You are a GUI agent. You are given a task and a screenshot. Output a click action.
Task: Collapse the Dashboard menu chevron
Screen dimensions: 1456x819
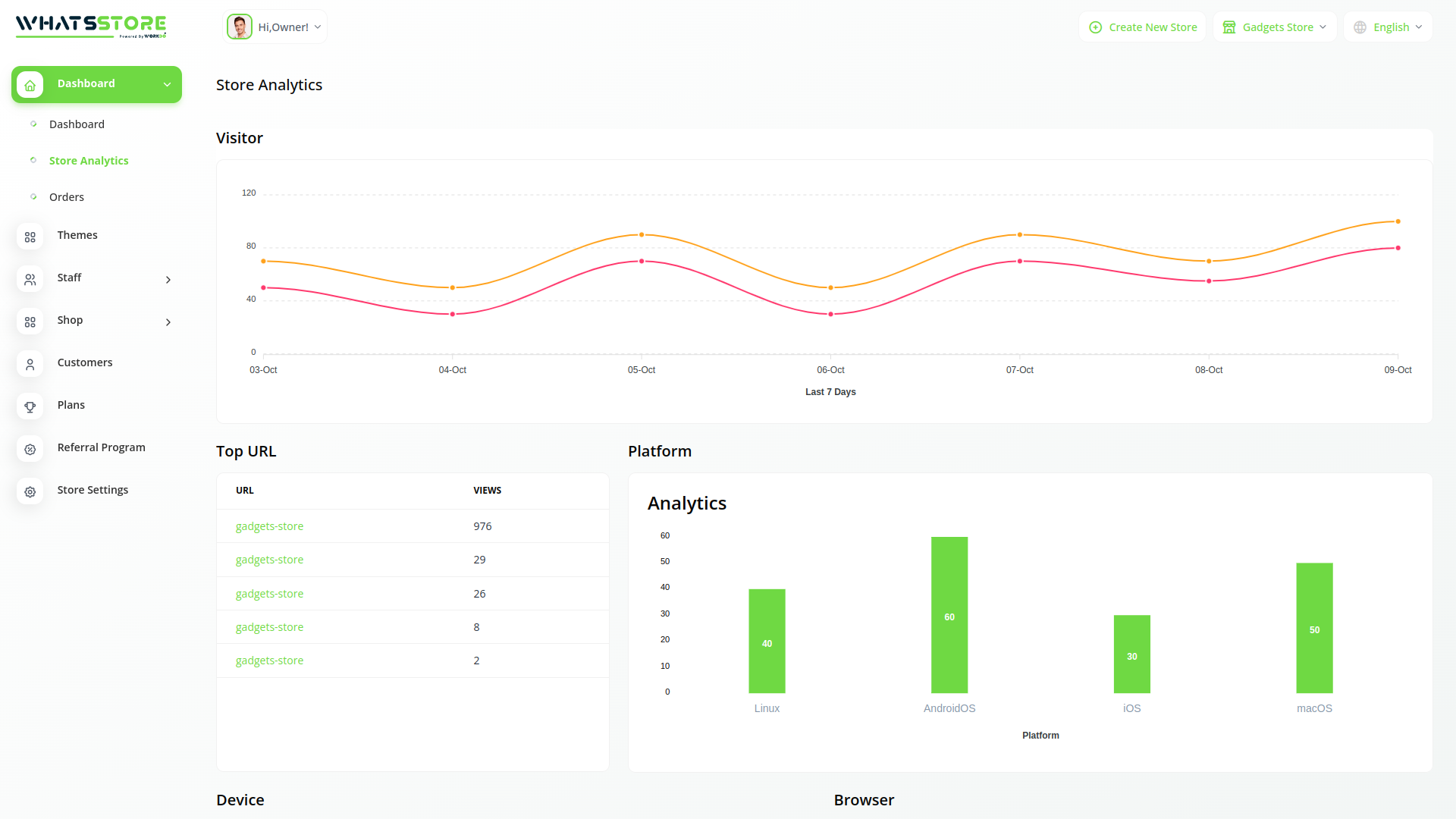tap(167, 84)
